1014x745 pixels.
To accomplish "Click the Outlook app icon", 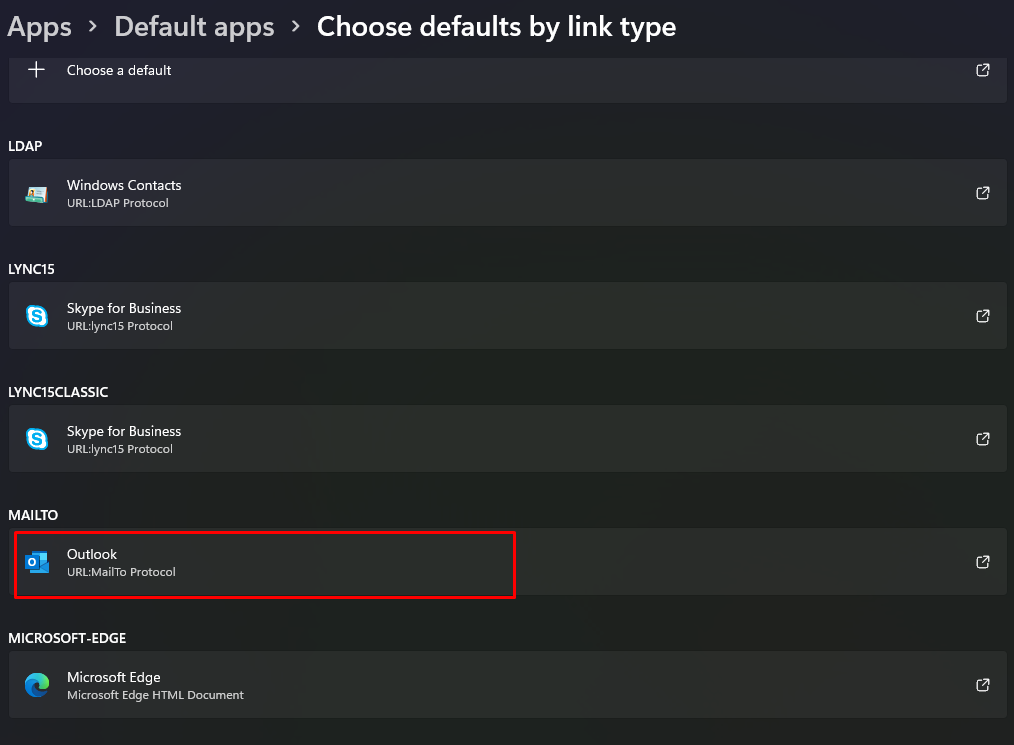I will pos(37,562).
